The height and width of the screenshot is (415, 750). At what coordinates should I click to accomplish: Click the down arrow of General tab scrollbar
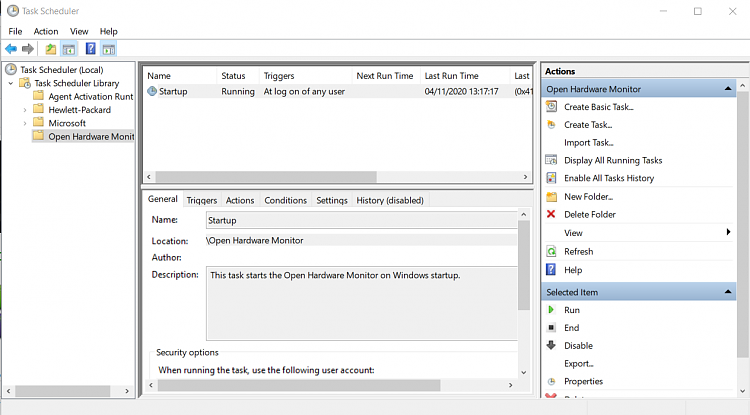click(x=524, y=372)
